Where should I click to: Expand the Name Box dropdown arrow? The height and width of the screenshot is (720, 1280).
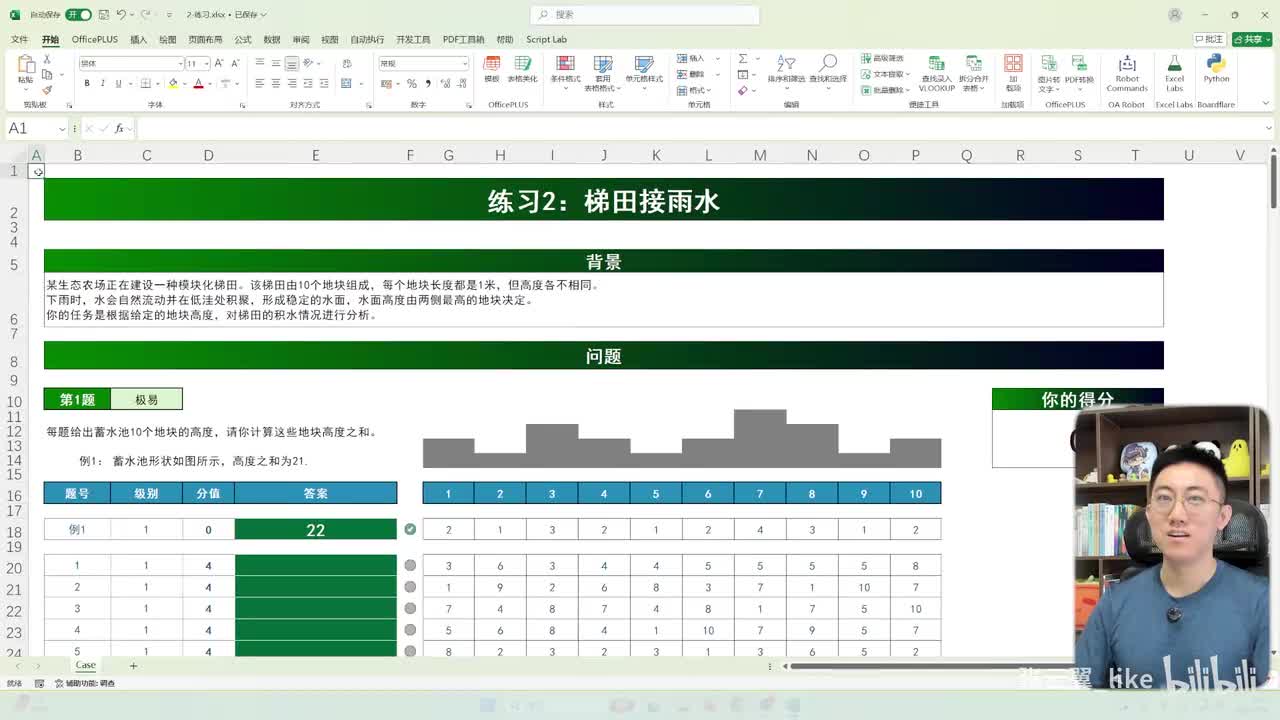point(62,128)
